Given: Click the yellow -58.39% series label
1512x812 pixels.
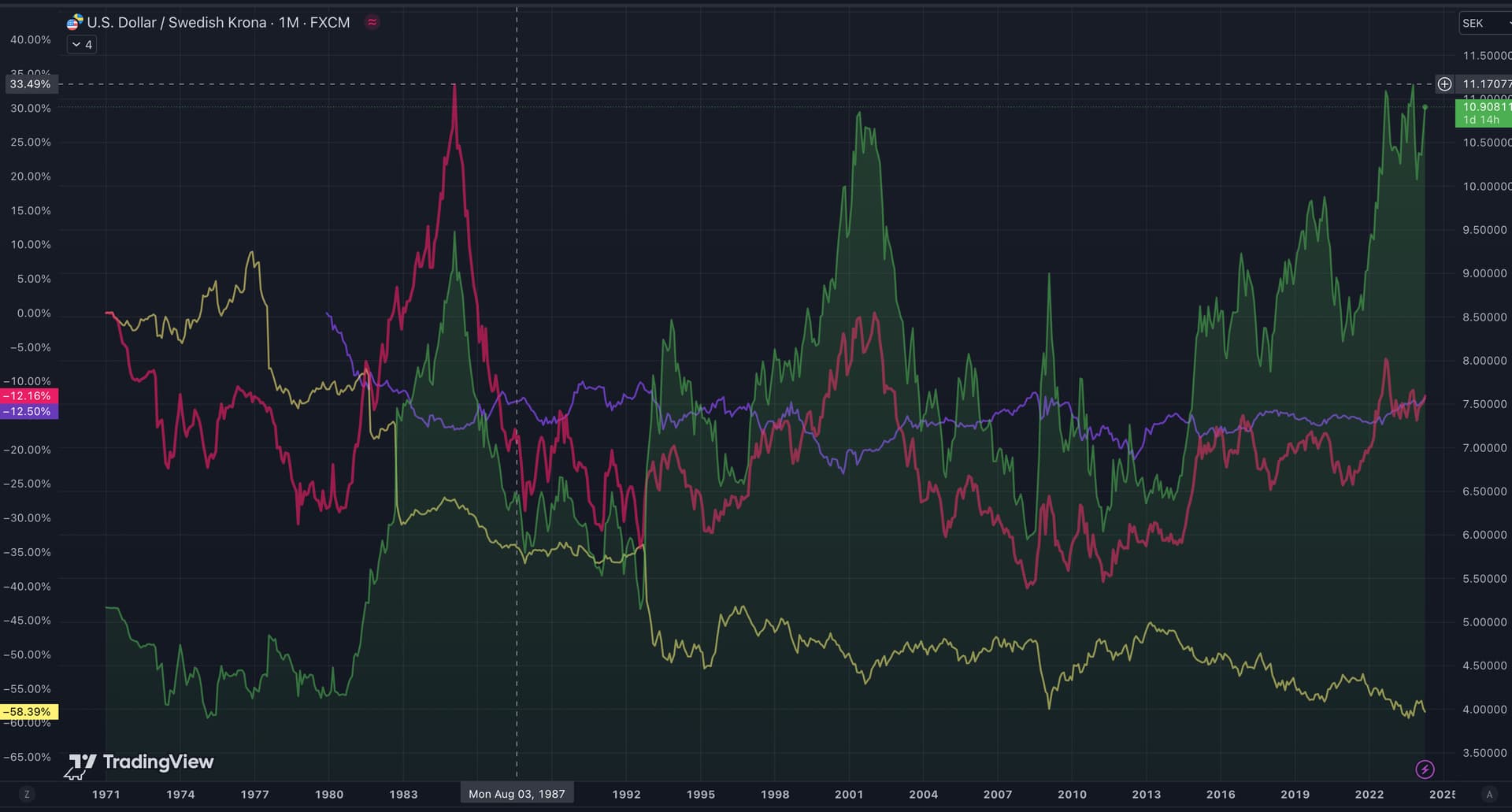Looking at the screenshot, I should click(29, 711).
